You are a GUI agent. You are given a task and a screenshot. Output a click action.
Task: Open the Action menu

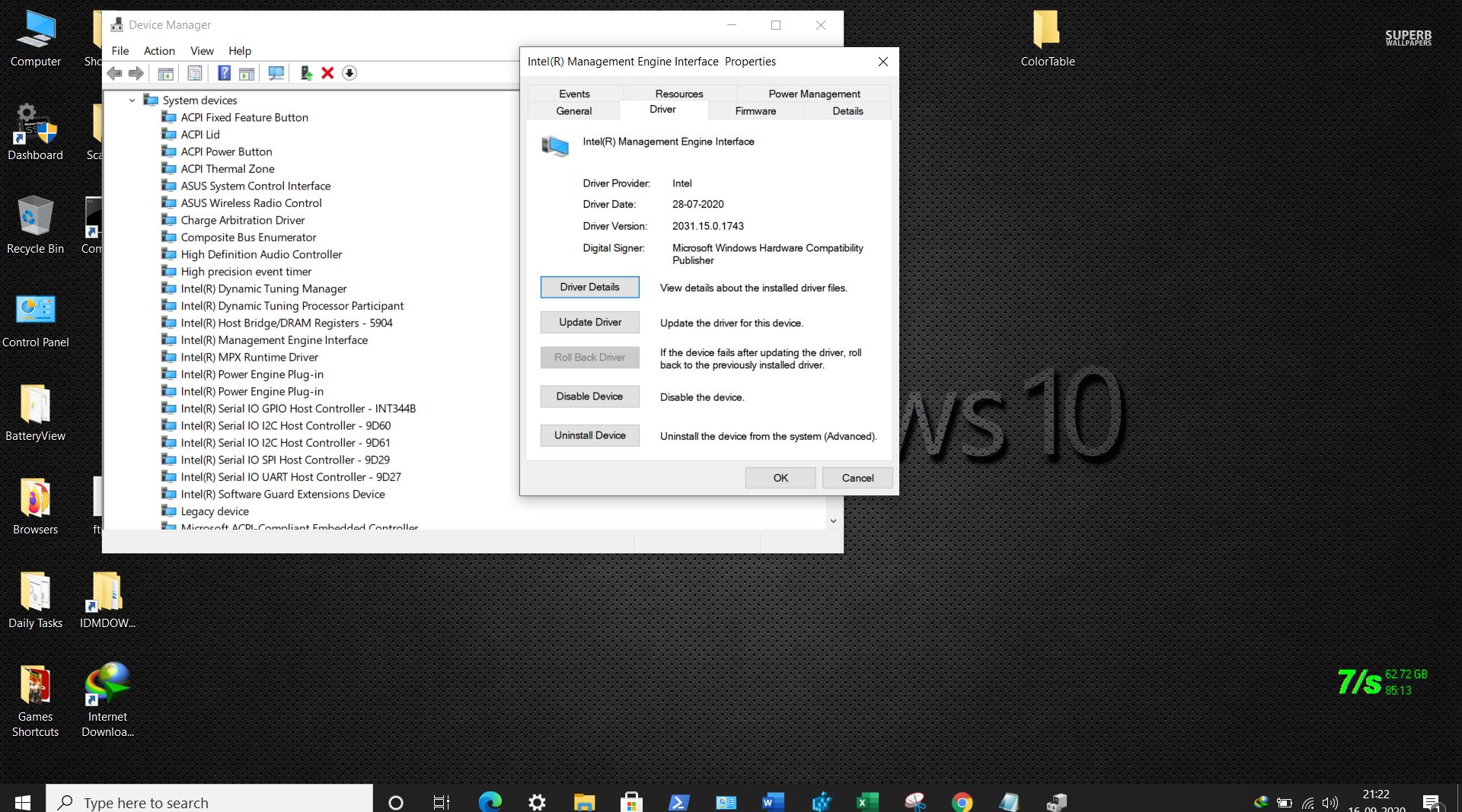click(159, 51)
